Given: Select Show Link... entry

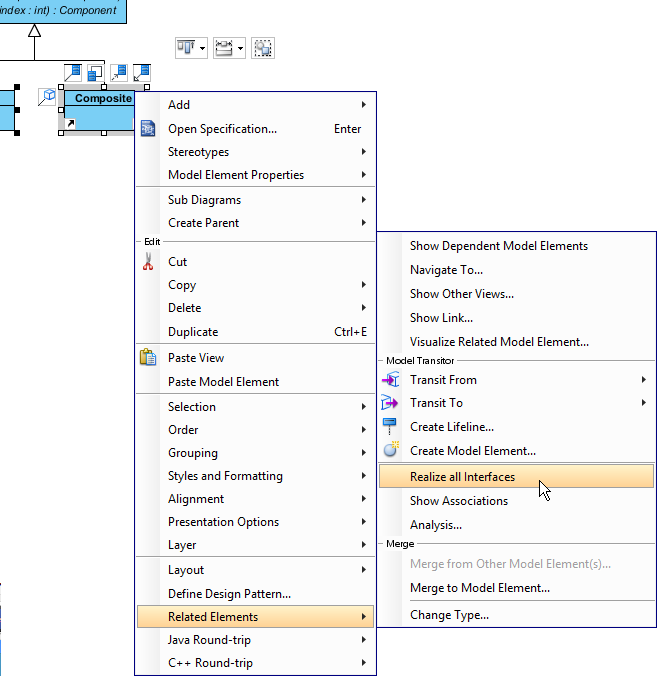Looking at the screenshot, I should (516, 318).
